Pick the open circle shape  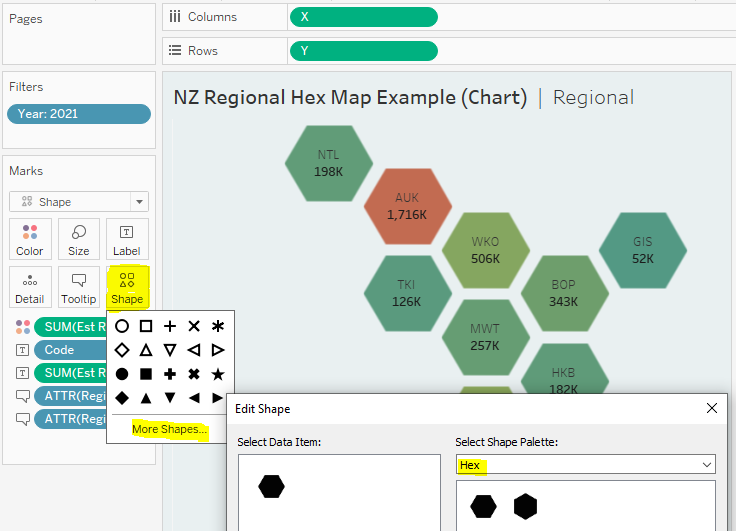click(x=122, y=326)
